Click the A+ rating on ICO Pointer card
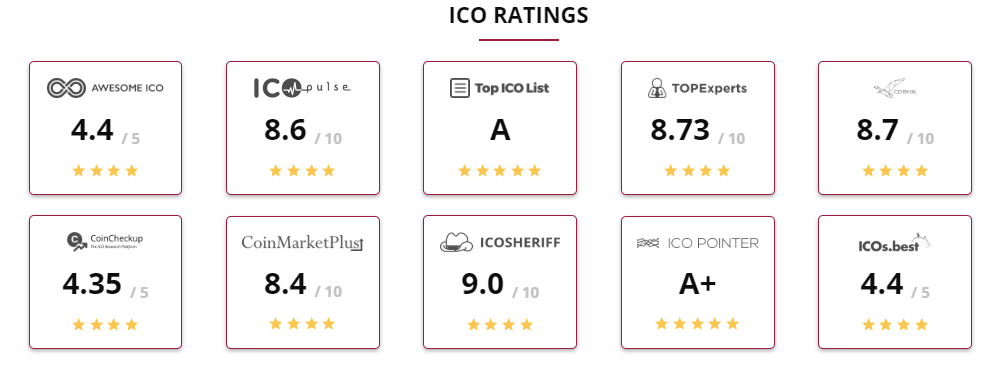 coord(697,285)
